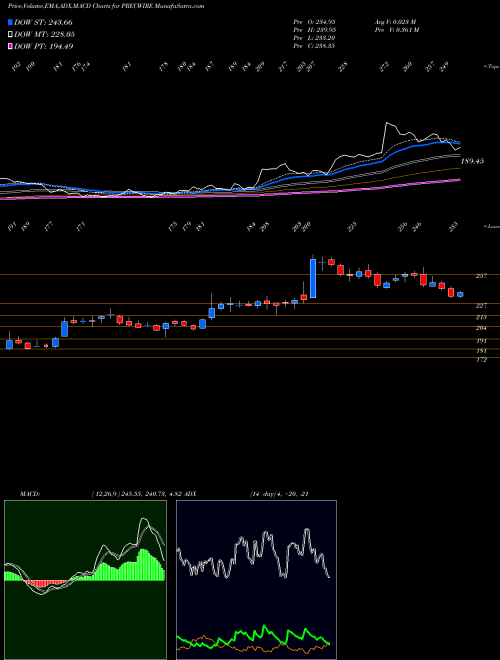The width and height of the screenshot is (500, 660).
Task: Click the 272 peak label on tops row
Action: pyautogui.click(x=385, y=67)
